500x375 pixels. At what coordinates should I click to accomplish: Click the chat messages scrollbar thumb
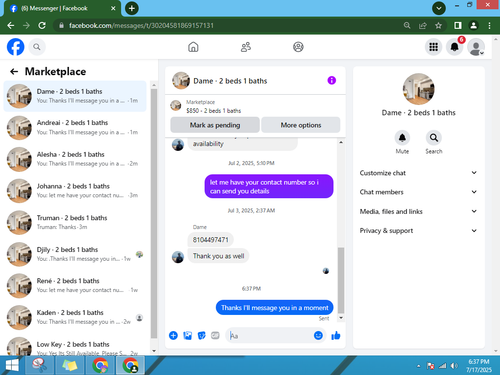(341, 280)
